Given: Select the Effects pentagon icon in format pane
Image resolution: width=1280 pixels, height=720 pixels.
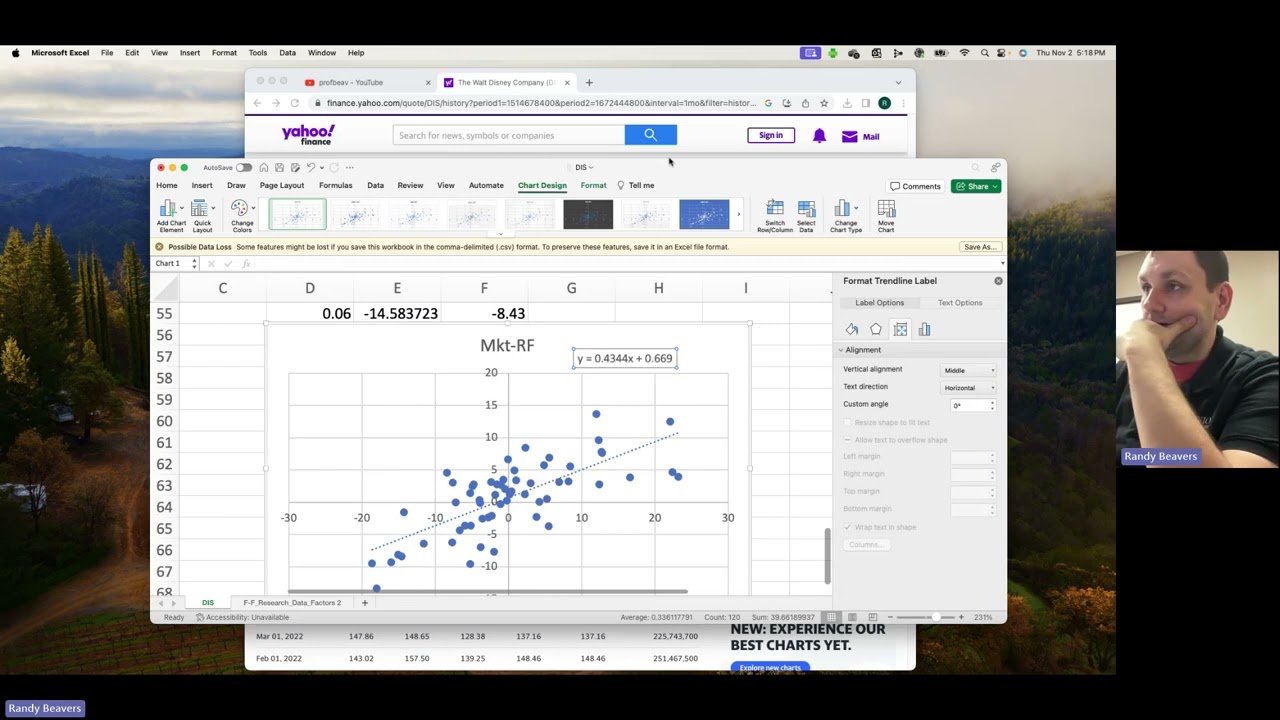Looking at the screenshot, I should 876,329.
